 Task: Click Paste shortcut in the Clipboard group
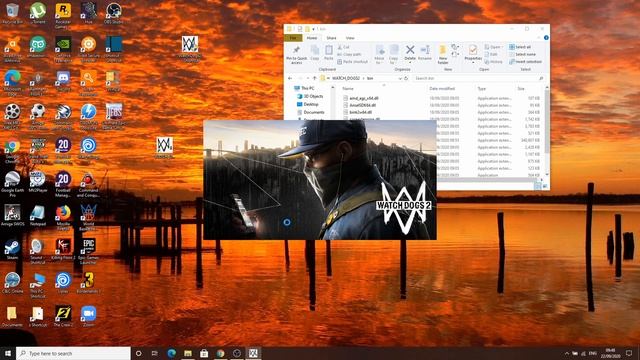pos(353,62)
